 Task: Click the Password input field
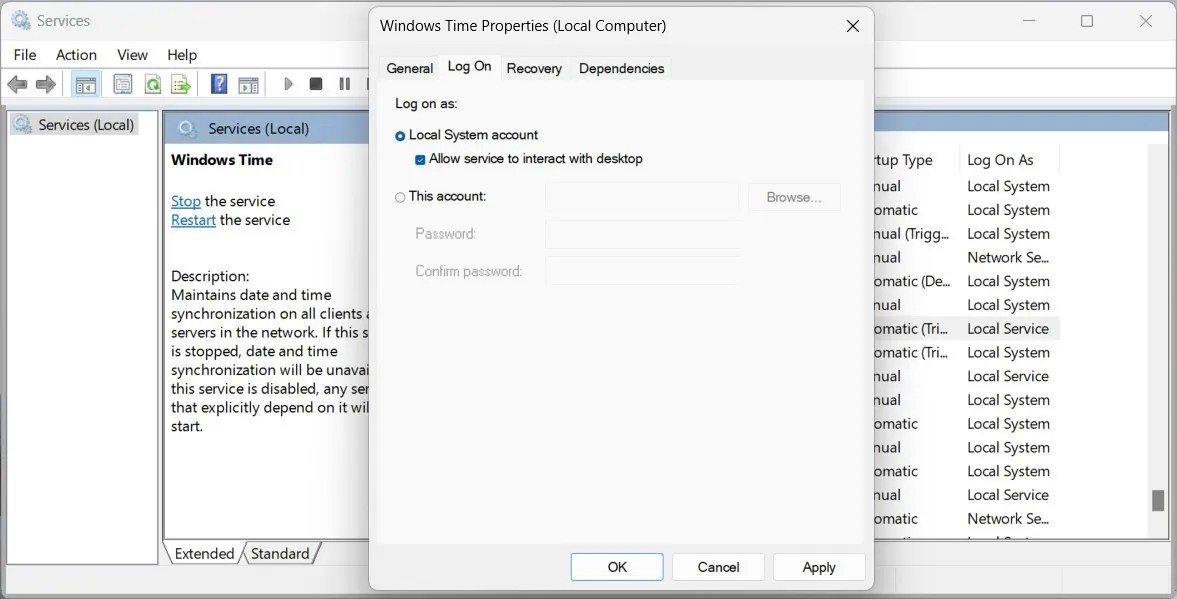click(643, 233)
